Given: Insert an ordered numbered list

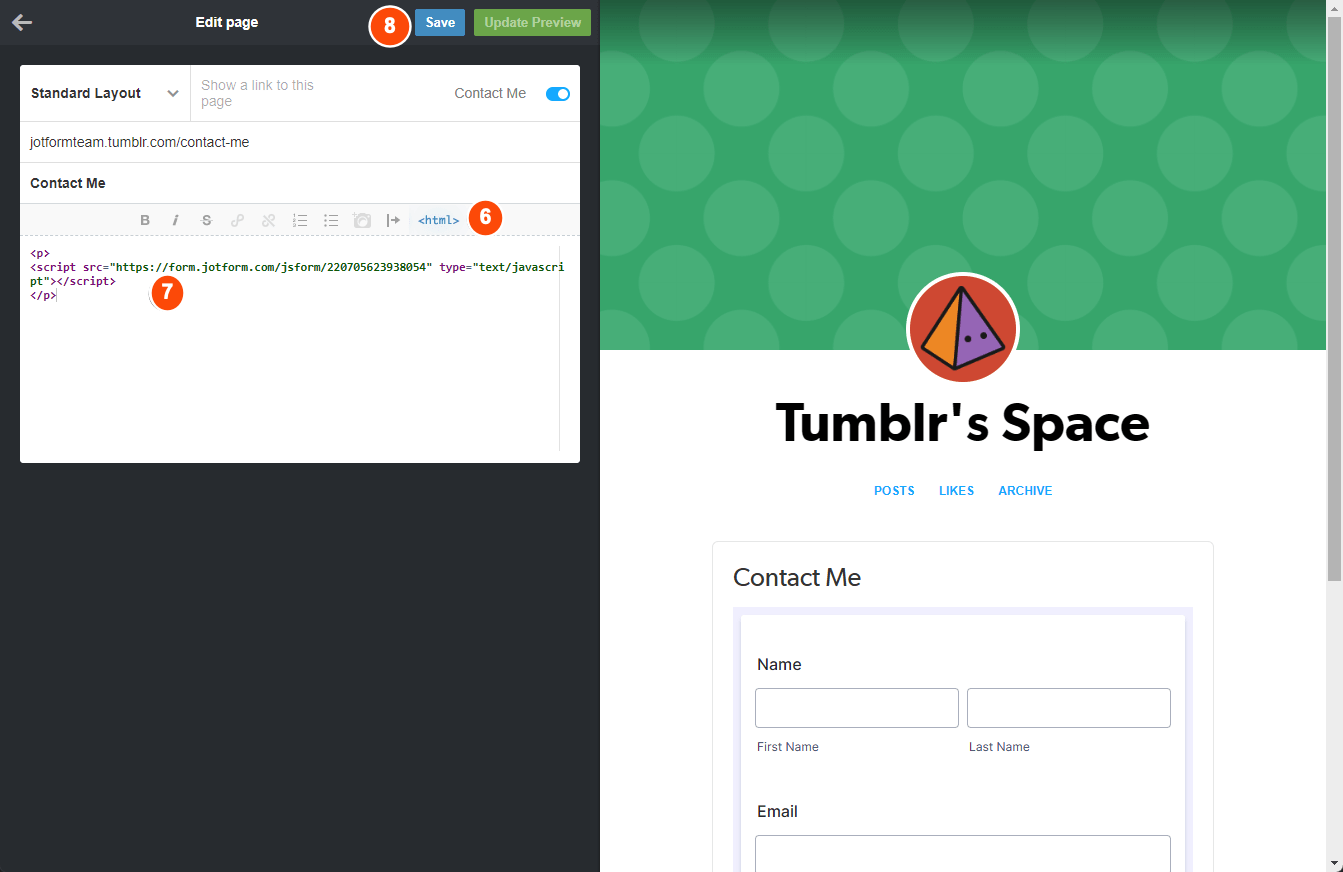Looking at the screenshot, I should (299, 220).
